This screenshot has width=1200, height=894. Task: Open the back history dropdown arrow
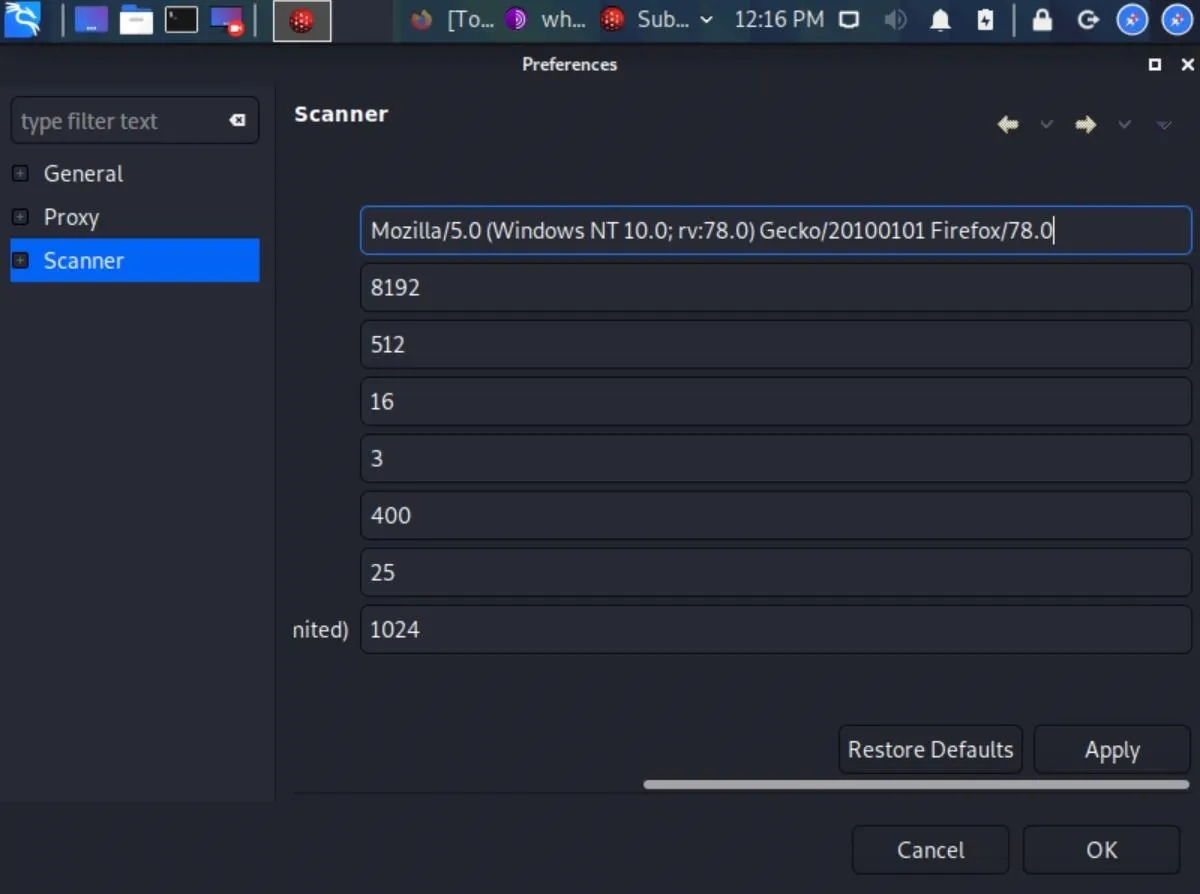pyautogui.click(x=1046, y=124)
